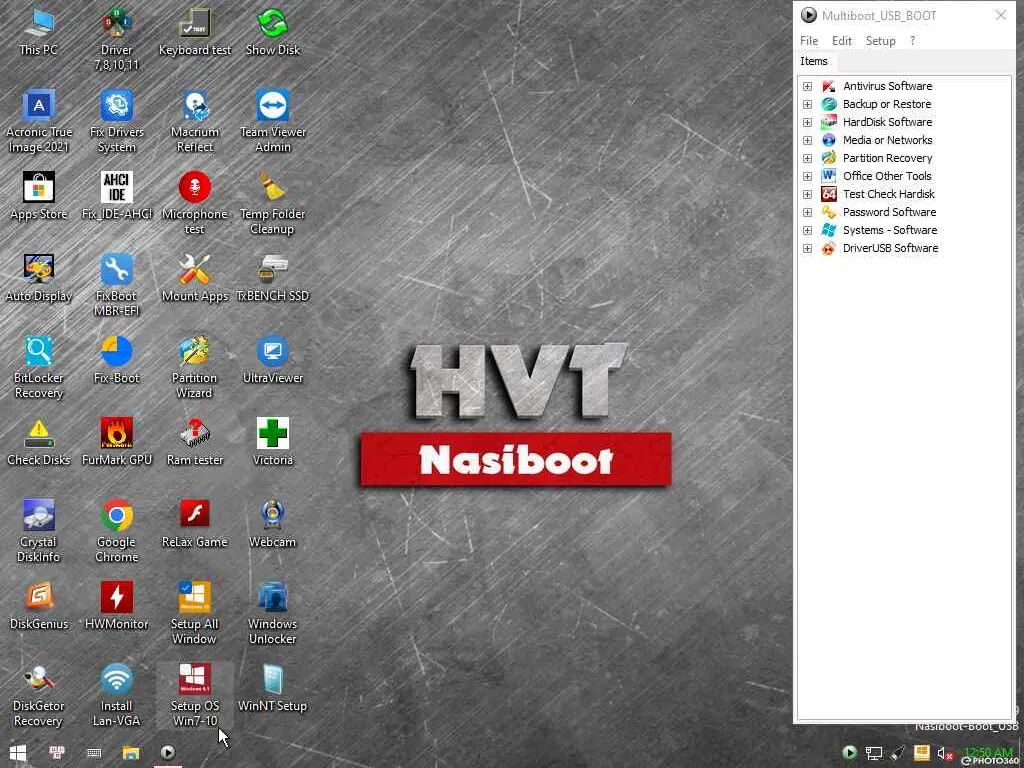The image size is (1024, 768).
Task: Open the Keyboard test utility icon
Action: [195, 33]
